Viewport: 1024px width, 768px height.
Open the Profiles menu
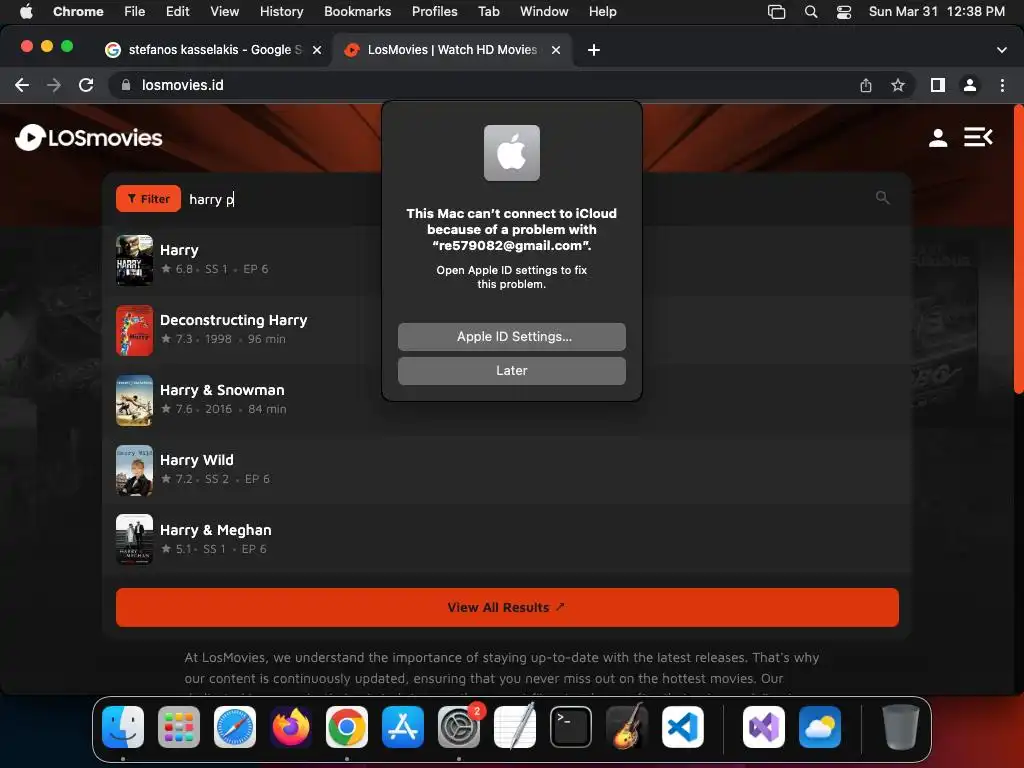coord(434,12)
